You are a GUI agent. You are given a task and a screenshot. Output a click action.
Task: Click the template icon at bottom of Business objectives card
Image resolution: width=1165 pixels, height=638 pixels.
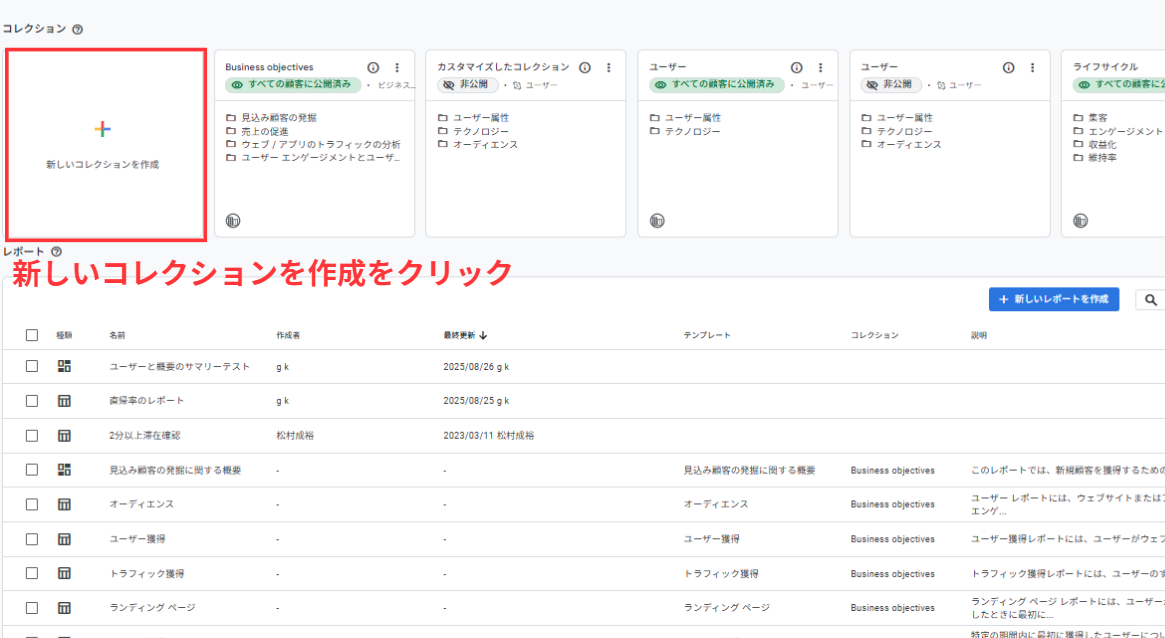[233, 221]
